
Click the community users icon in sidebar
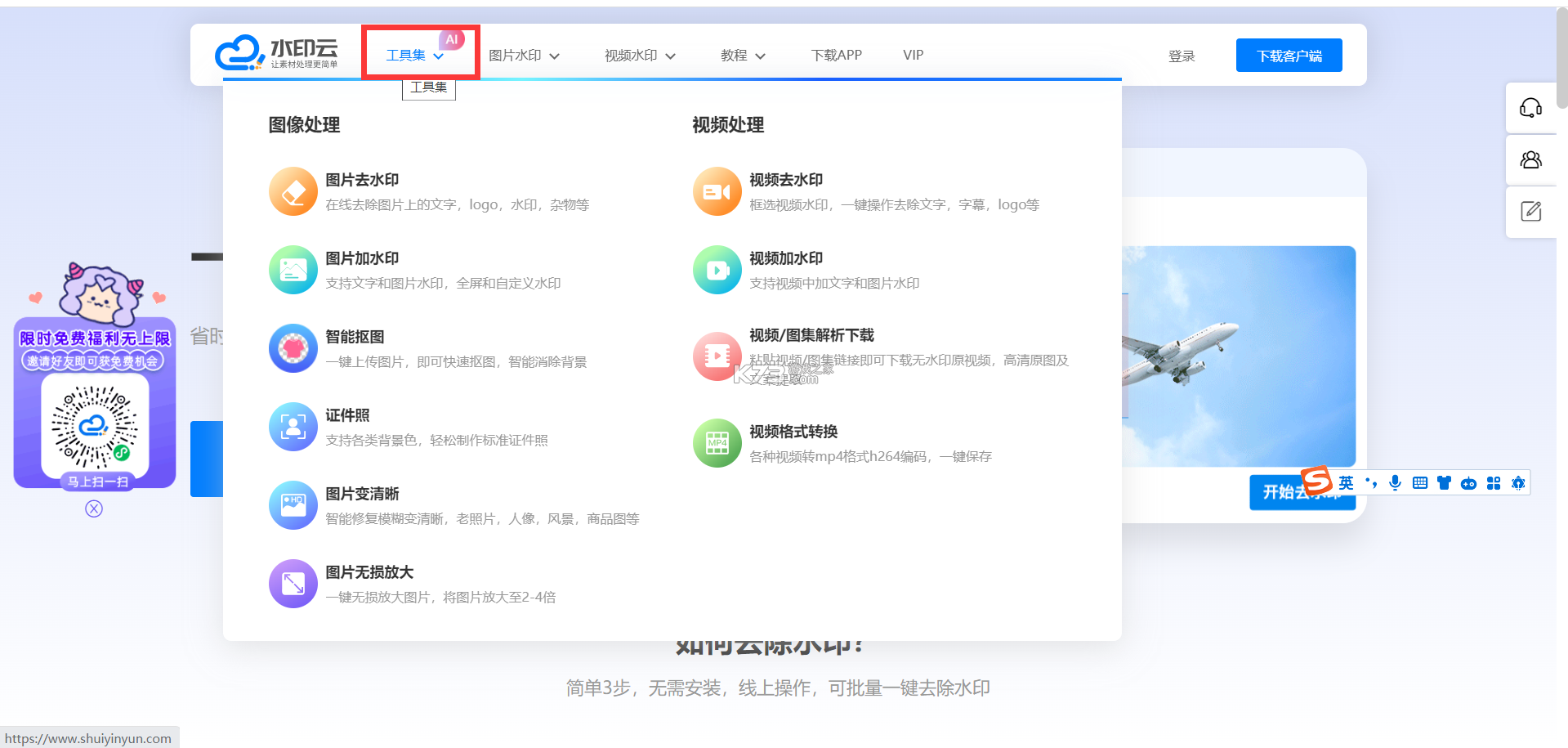pos(1530,159)
